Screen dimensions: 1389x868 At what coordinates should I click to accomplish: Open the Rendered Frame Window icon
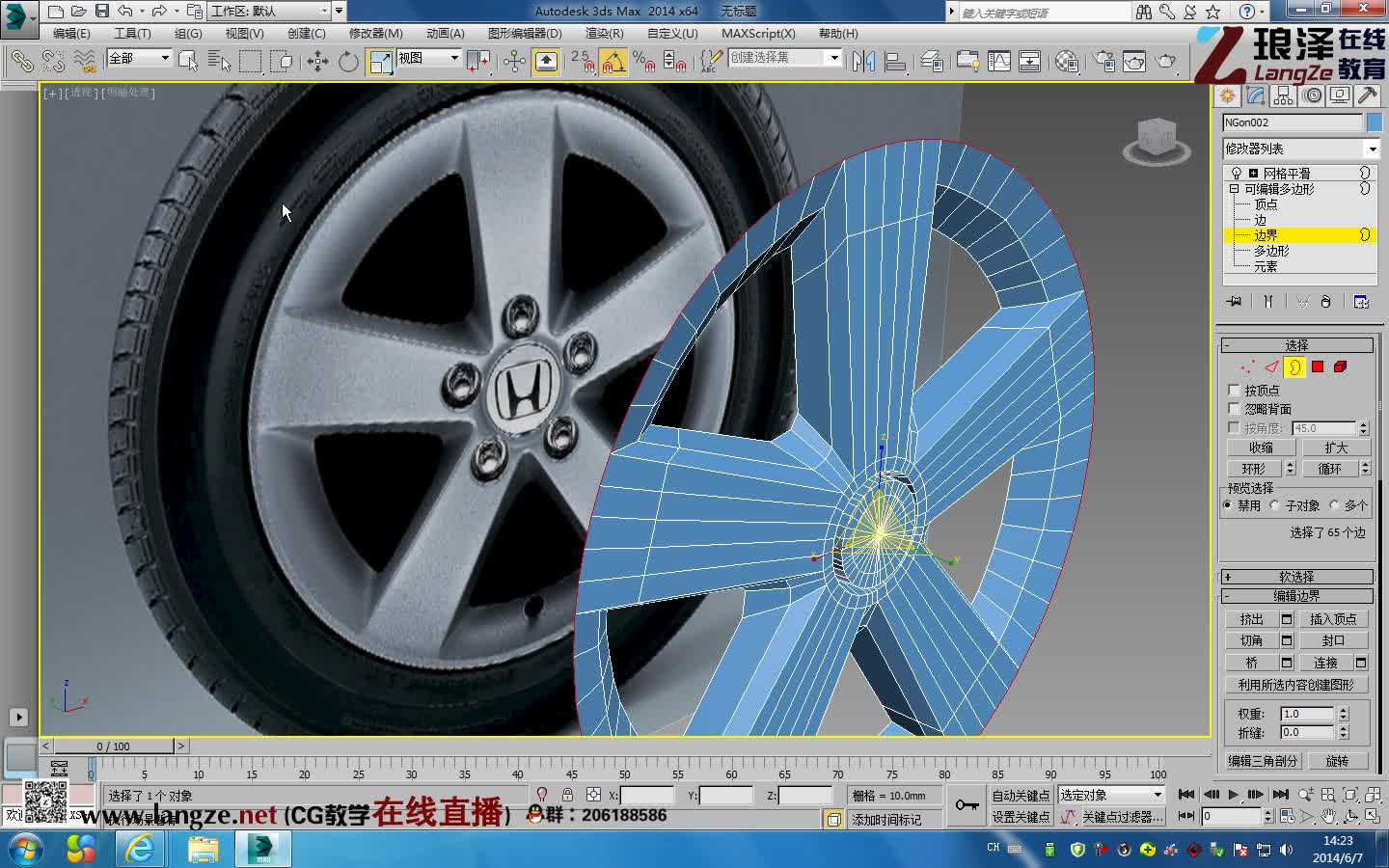[1131, 61]
